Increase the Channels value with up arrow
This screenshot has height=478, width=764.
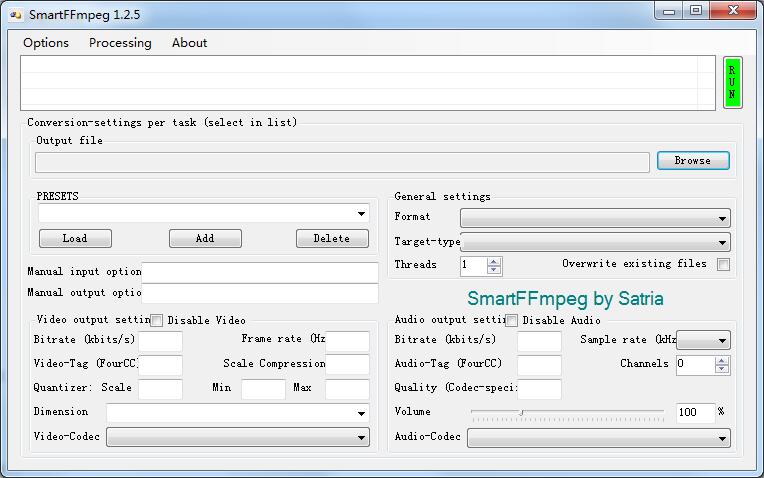tap(722, 361)
